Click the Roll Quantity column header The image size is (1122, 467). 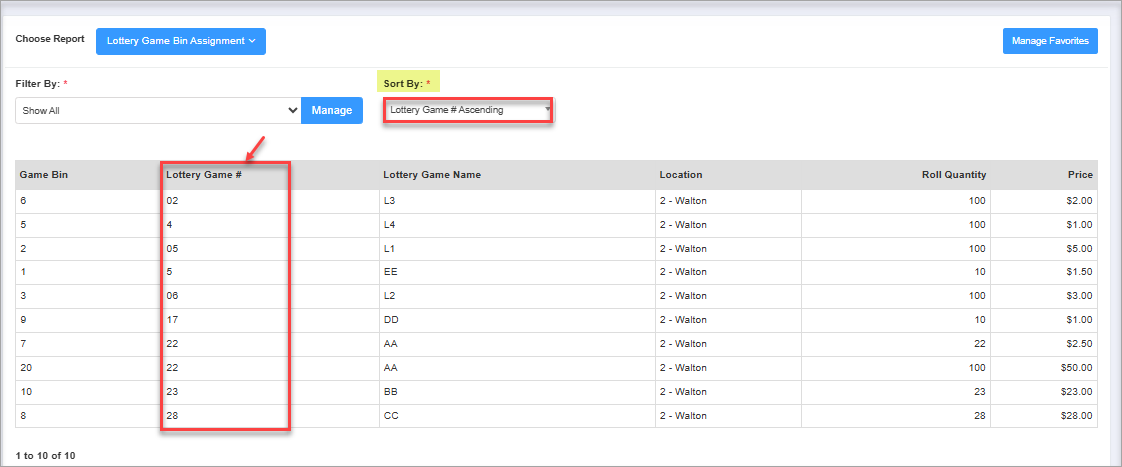953,175
